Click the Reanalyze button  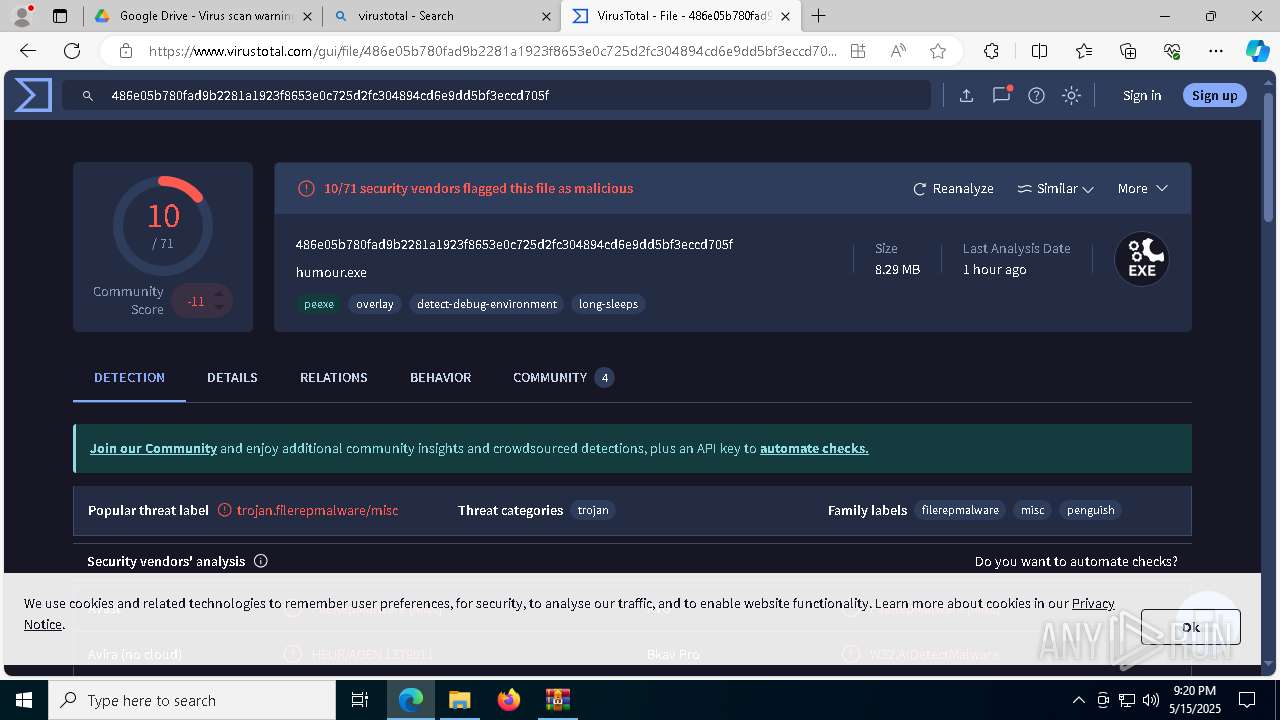(953, 188)
